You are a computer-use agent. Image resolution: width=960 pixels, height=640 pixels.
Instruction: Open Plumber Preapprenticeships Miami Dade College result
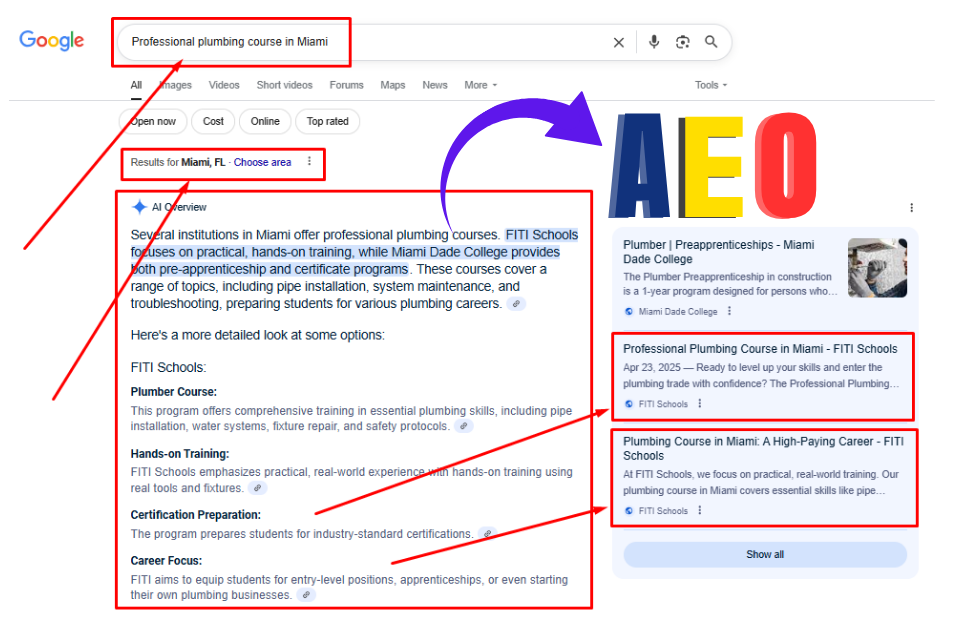[719, 252]
